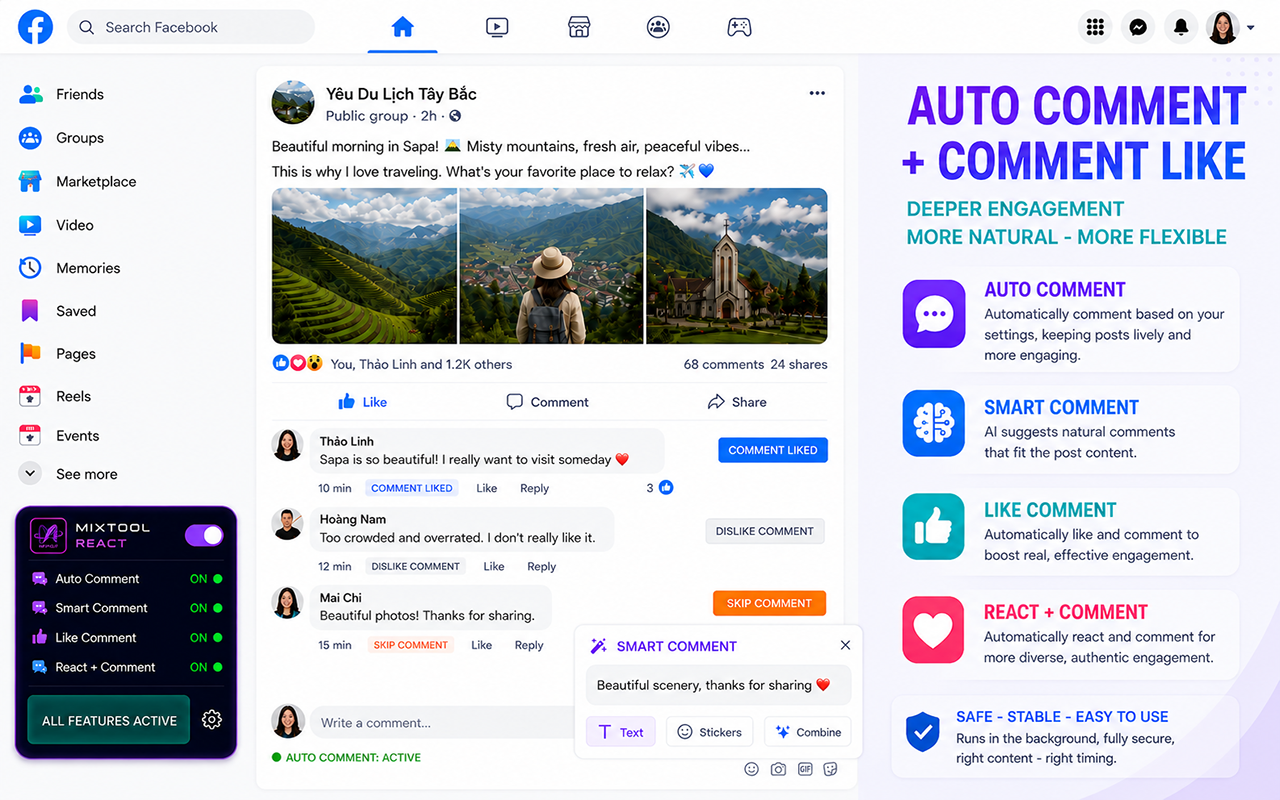The image size is (1280, 800).
Task: Open the Groups tab in top navigation
Action: (658, 27)
